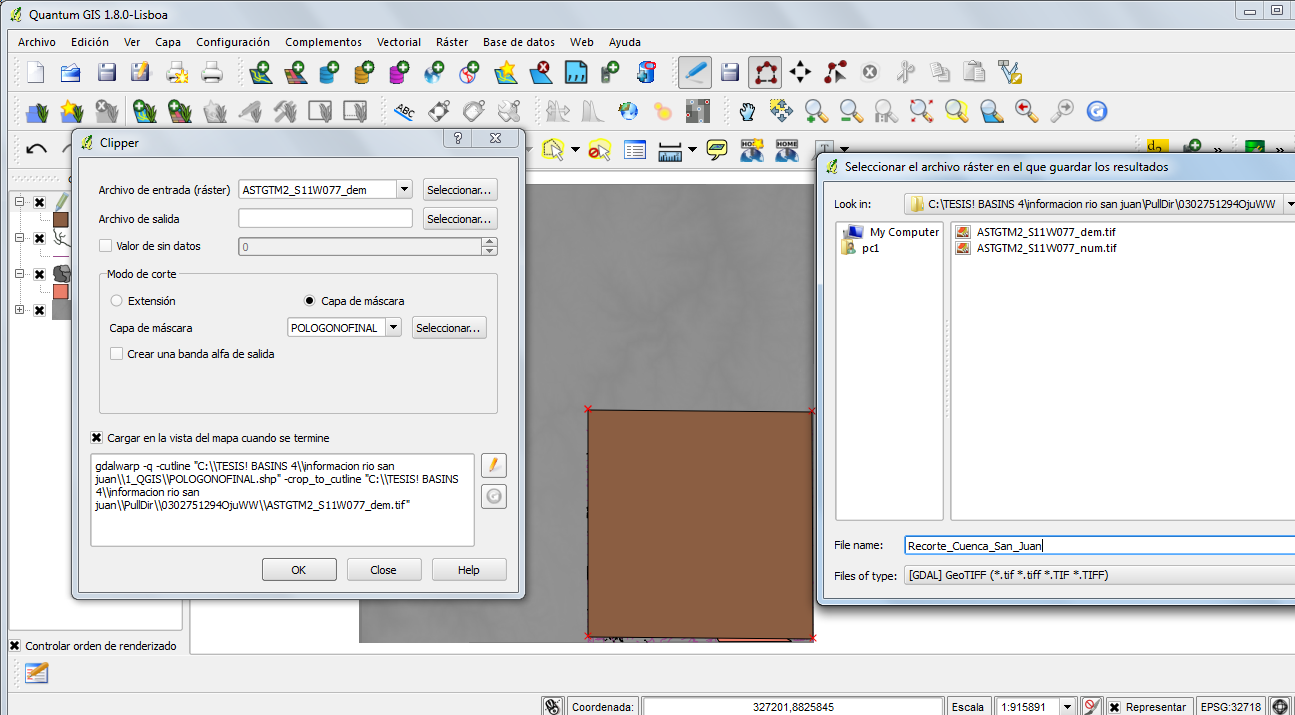Click the New Project blank page icon
The image size is (1295, 715).
click(x=35, y=72)
